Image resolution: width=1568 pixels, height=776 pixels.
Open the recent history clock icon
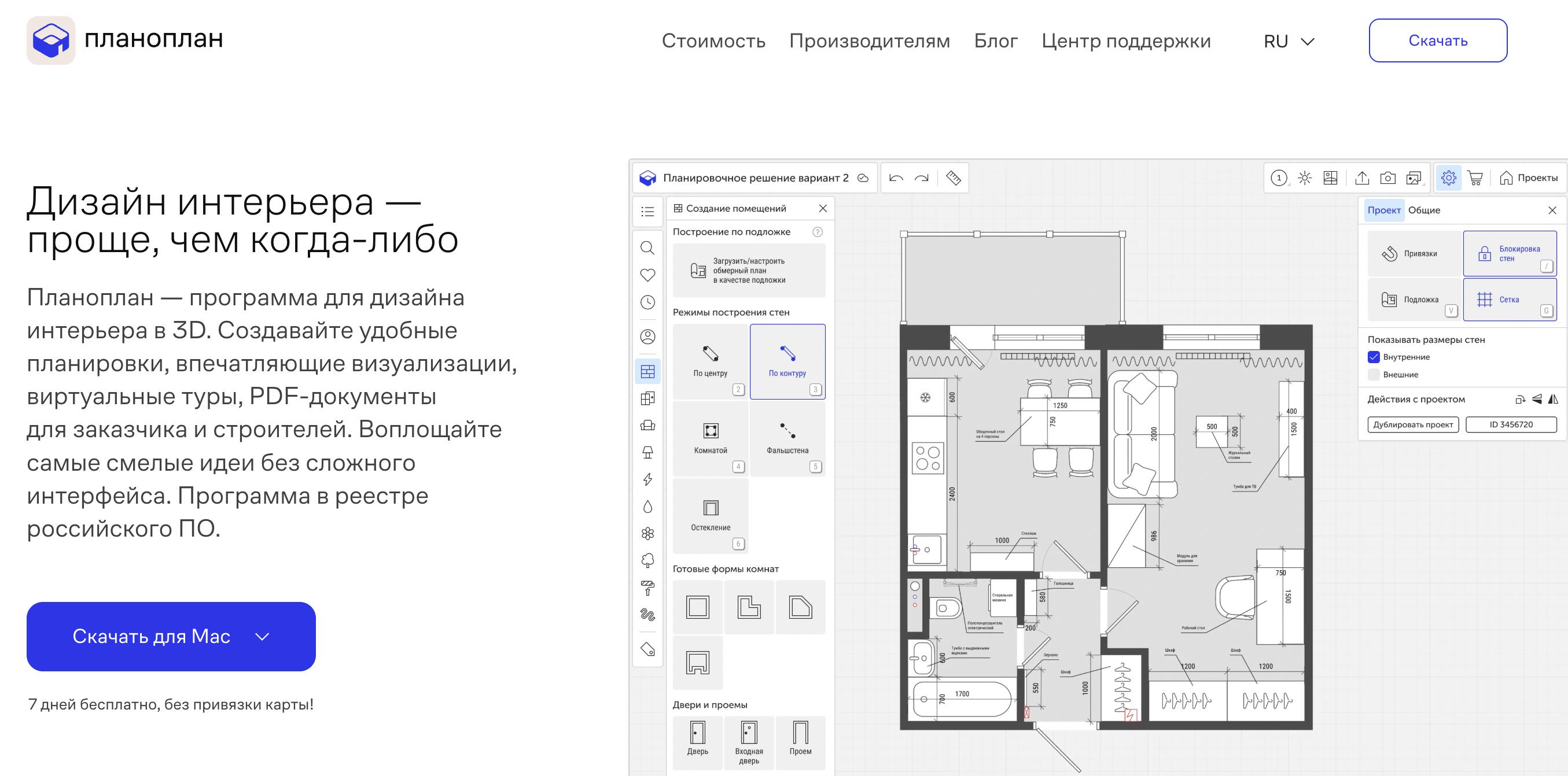point(647,302)
